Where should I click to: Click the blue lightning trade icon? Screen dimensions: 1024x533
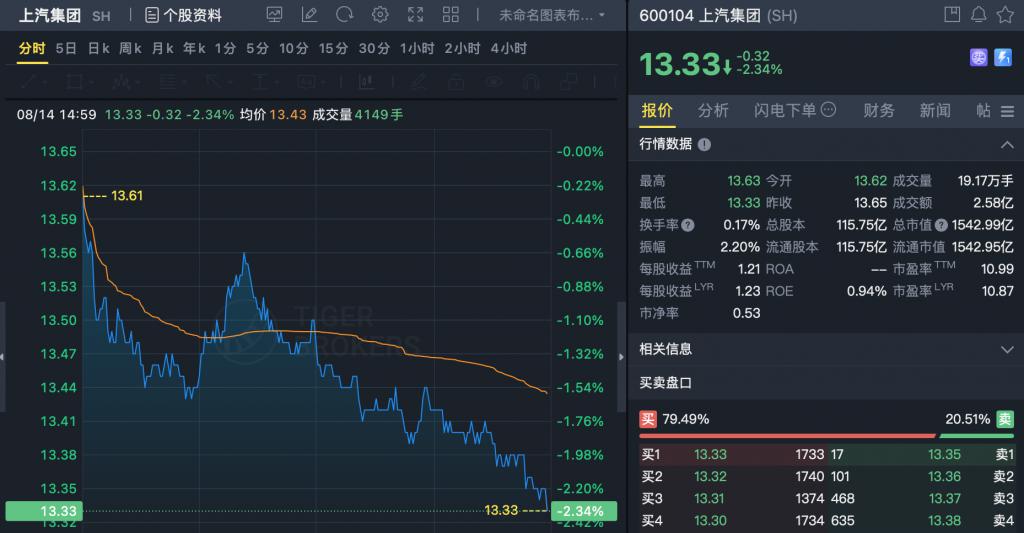point(1002,57)
